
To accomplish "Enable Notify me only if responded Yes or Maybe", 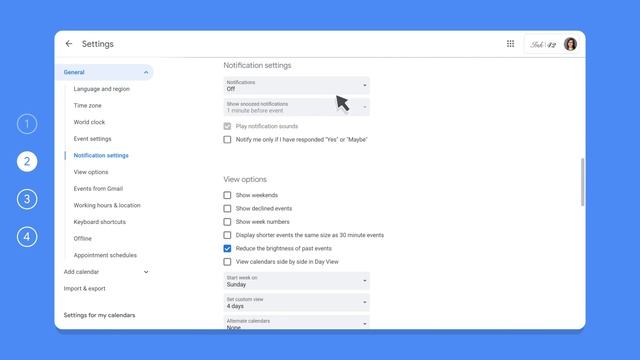I will (227, 140).
